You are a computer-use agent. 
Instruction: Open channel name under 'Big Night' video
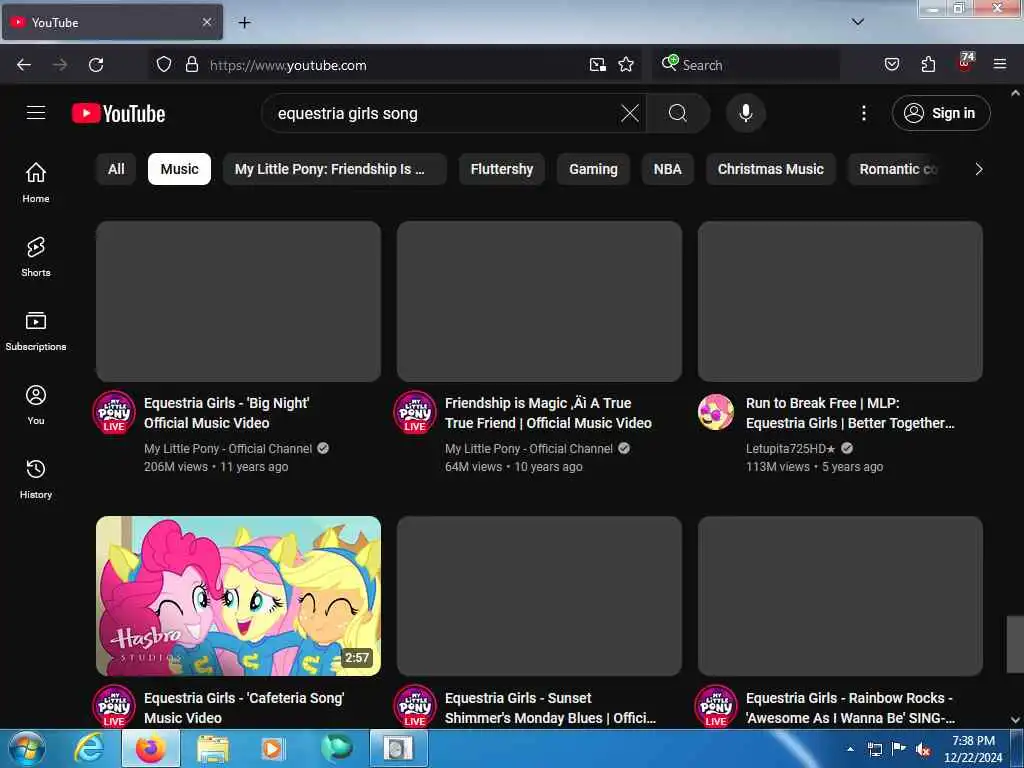point(228,449)
